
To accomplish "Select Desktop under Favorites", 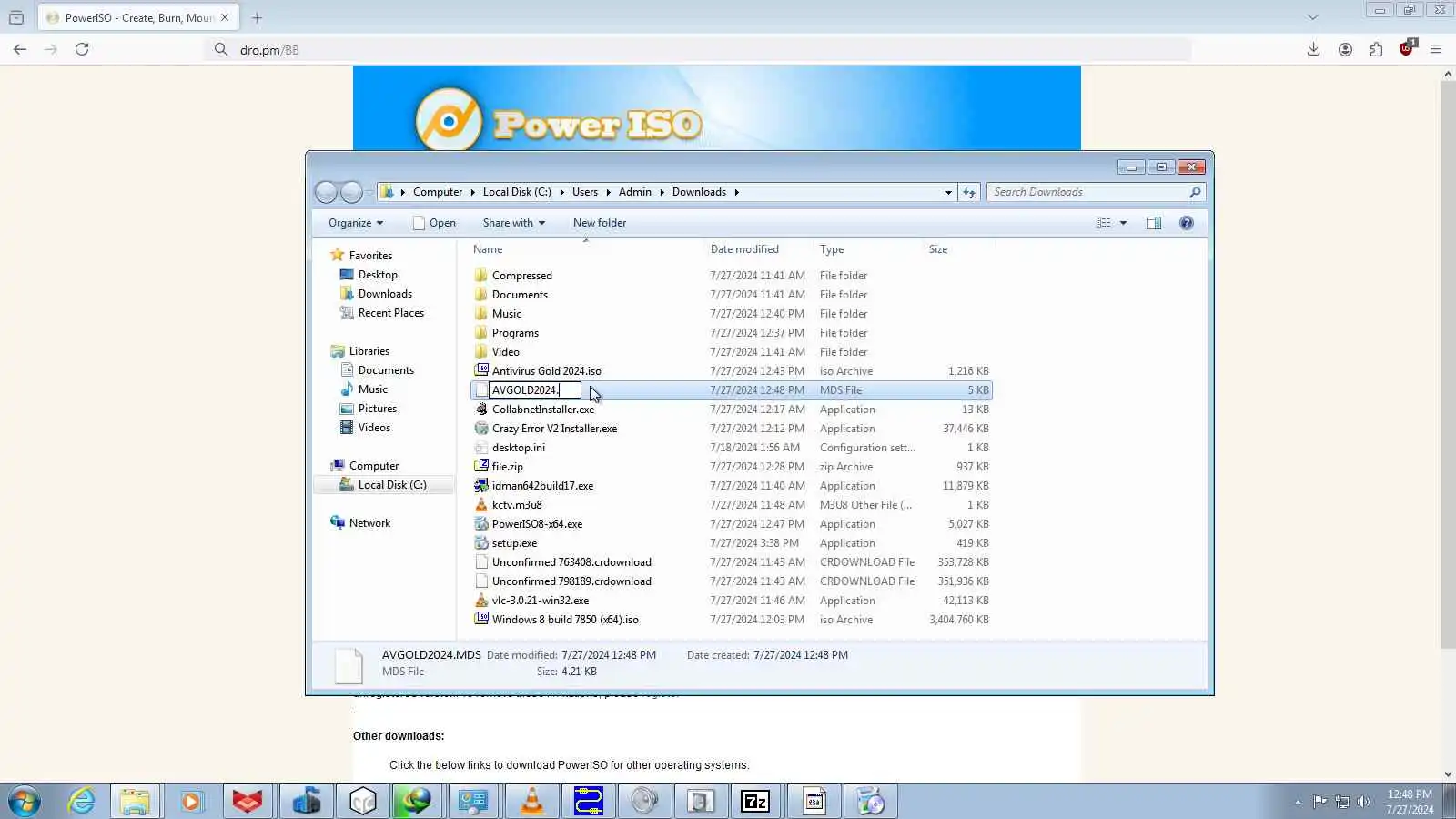I will [x=378, y=275].
